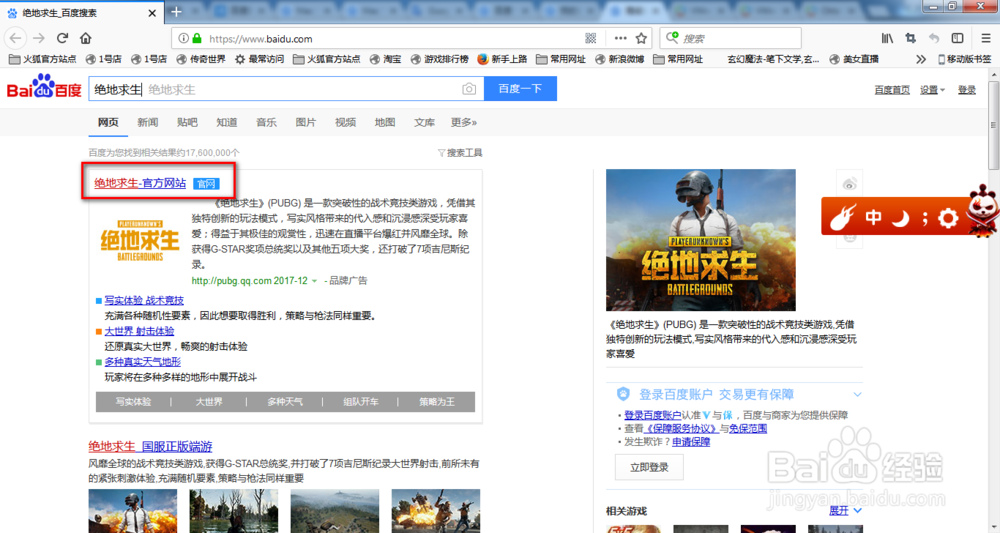Screen dimensions: 1000x533
Task: Collapse the 登录百度账户 panel chevron
Action: tap(857, 395)
